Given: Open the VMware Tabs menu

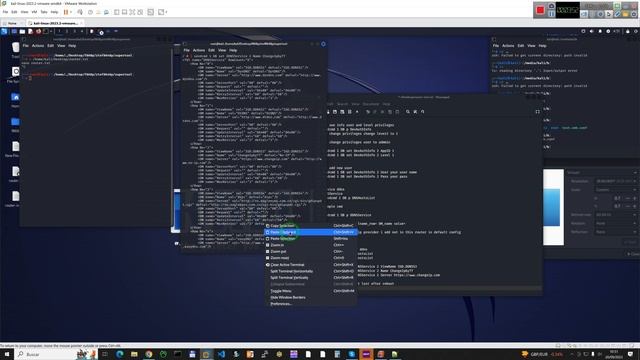Looking at the screenshot, I should tap(44, 12).
